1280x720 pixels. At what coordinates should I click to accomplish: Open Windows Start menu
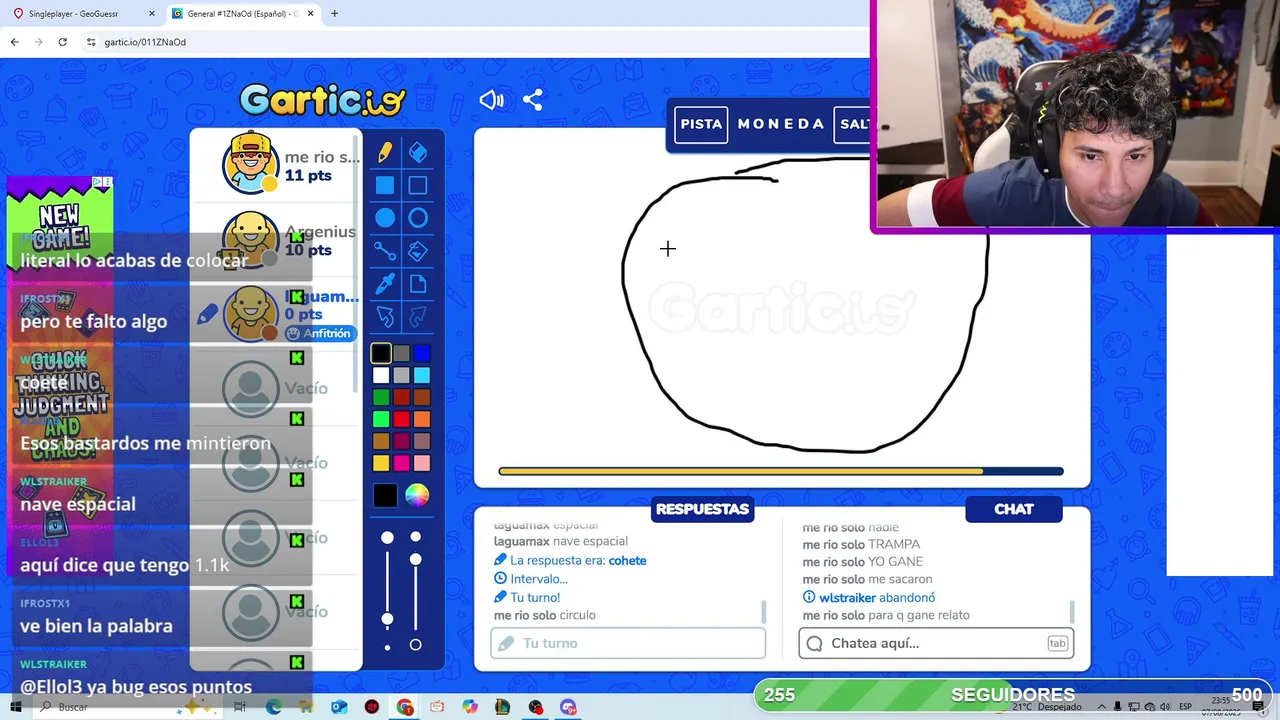(16, 707)
